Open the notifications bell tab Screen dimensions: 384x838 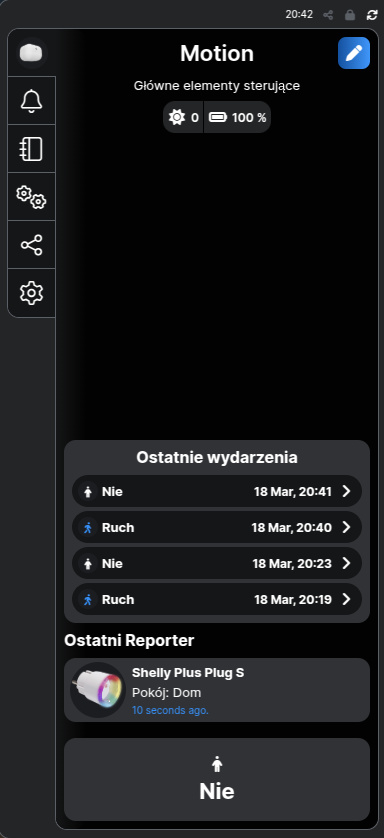pyautogui.click(x=32, y=100)
